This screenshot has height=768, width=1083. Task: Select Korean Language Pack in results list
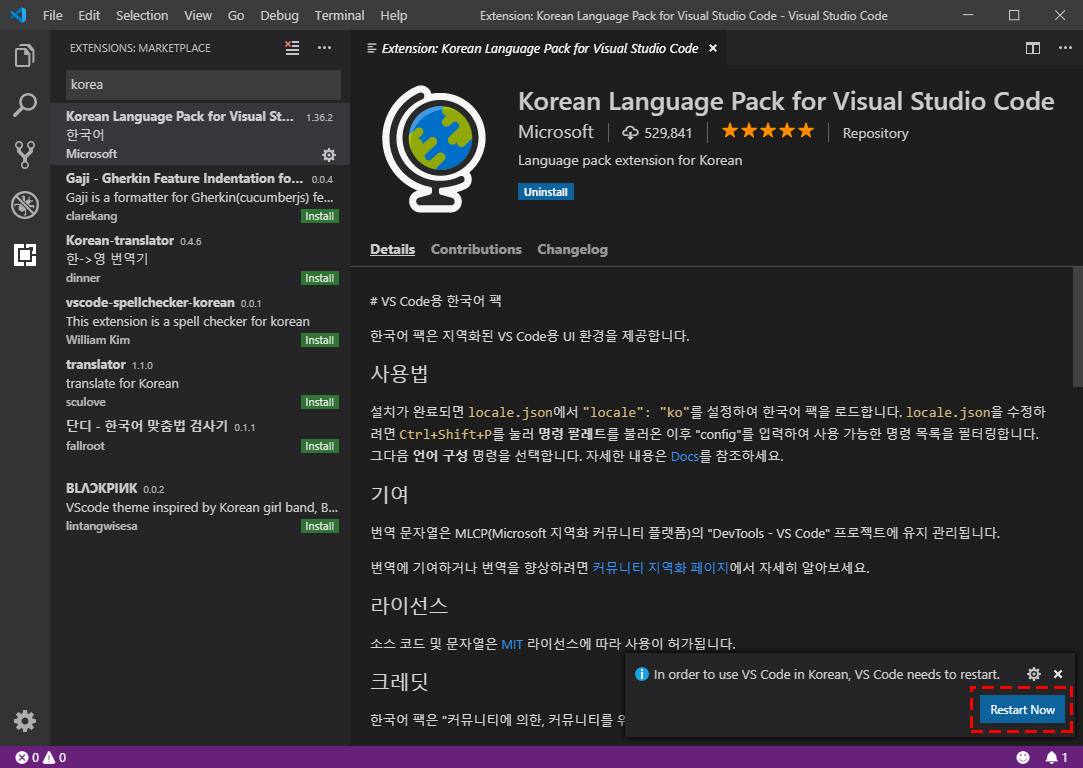click(x=200, y=134)
